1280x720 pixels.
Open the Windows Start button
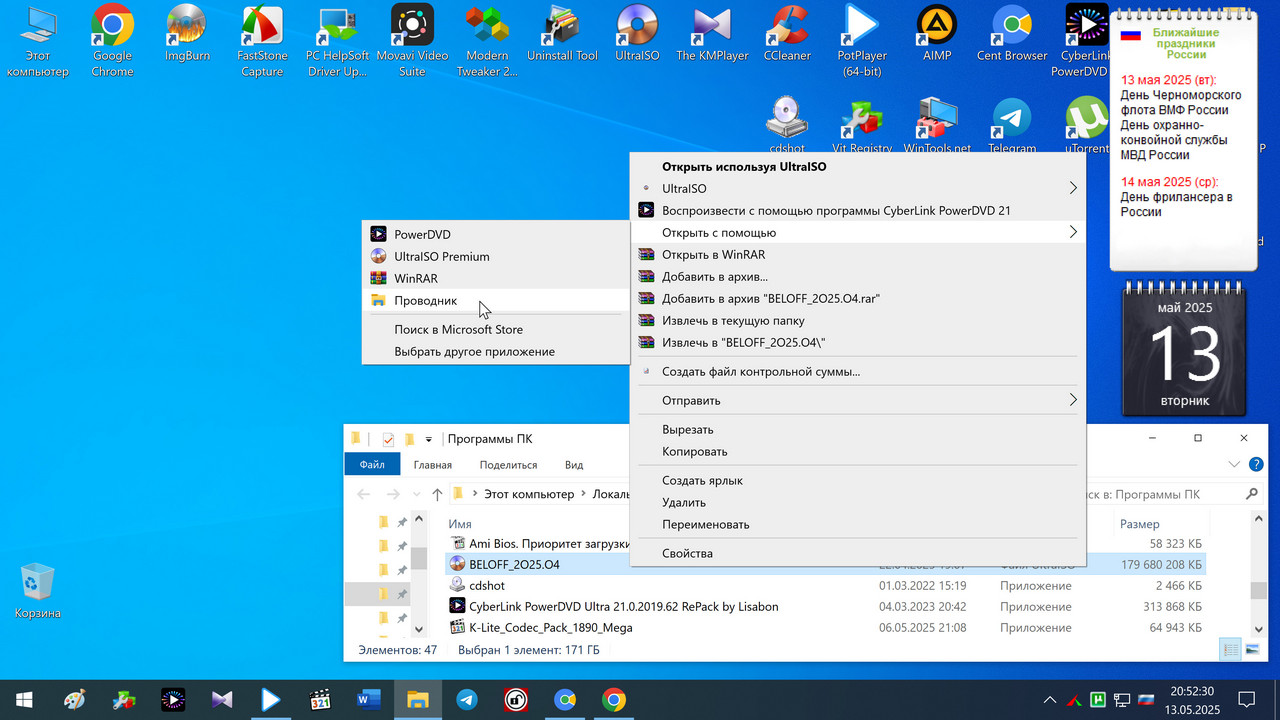point(23,700)
